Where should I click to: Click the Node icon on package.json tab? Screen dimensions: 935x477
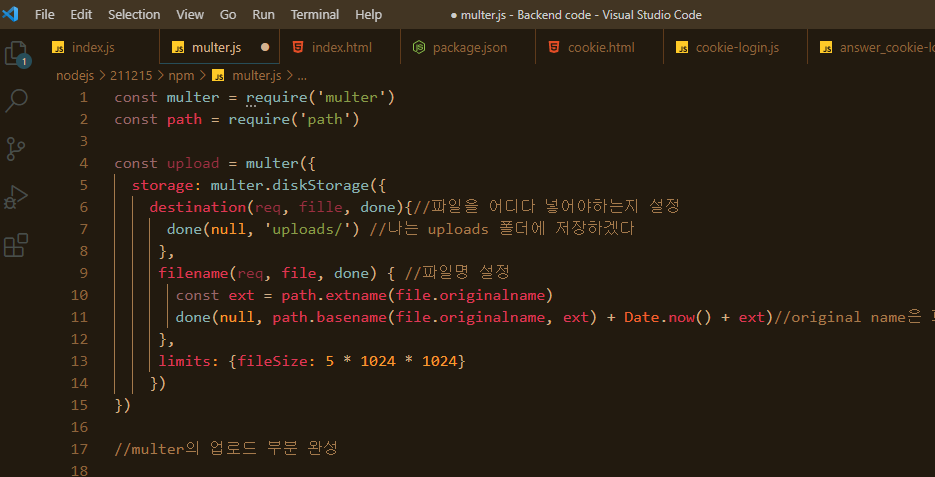coord(420,47)
